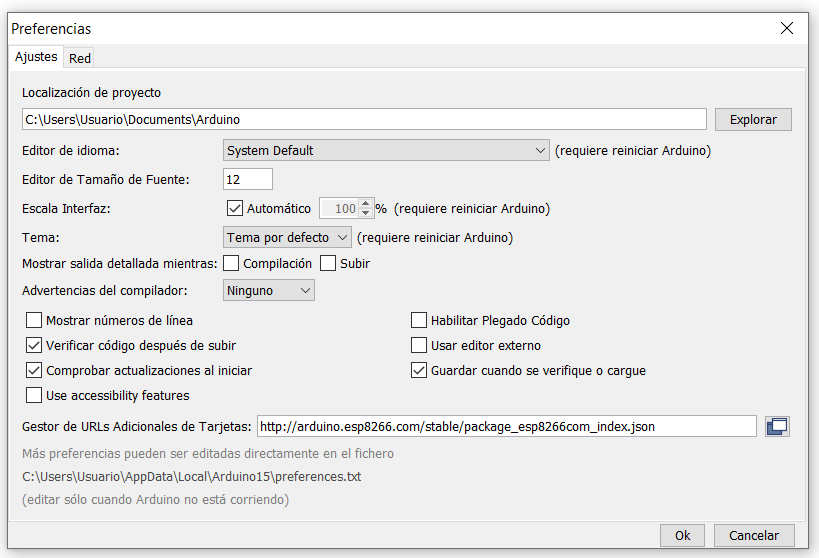Click the Explorar button
The height and width of the screenshot is (558, 819).
pos(753,120)
